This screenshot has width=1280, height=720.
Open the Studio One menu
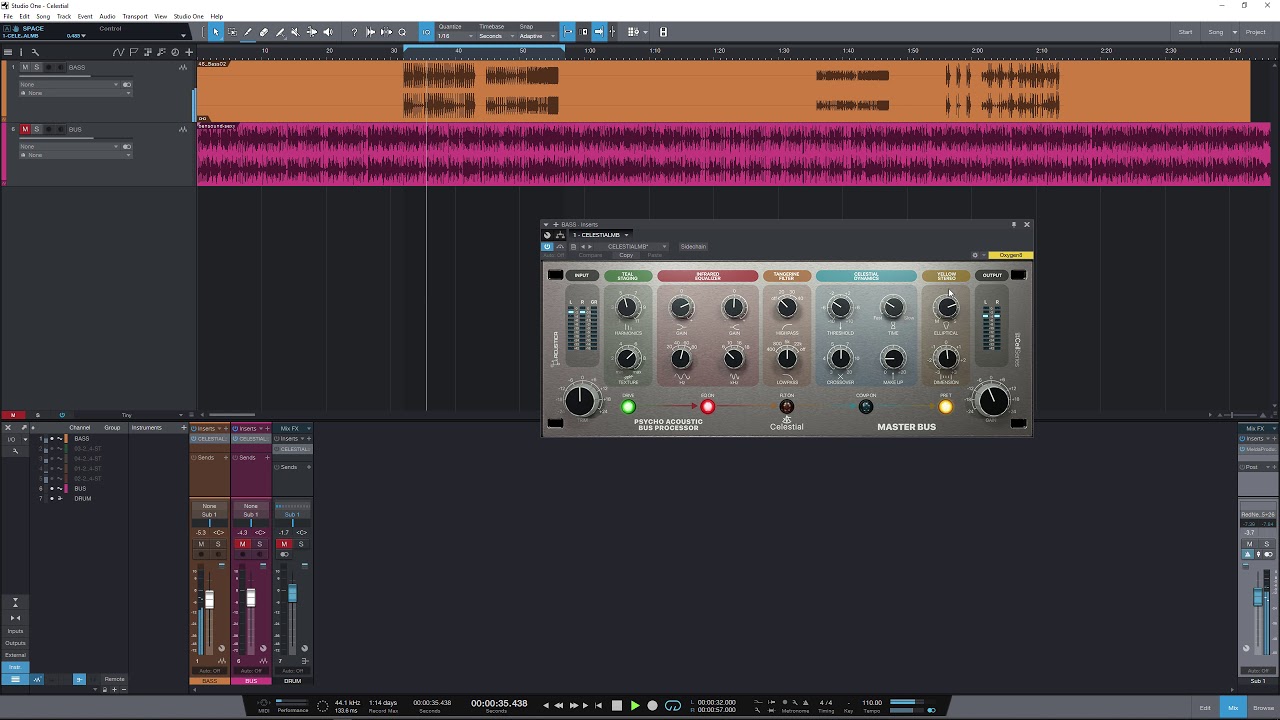[x=189, y=16]
